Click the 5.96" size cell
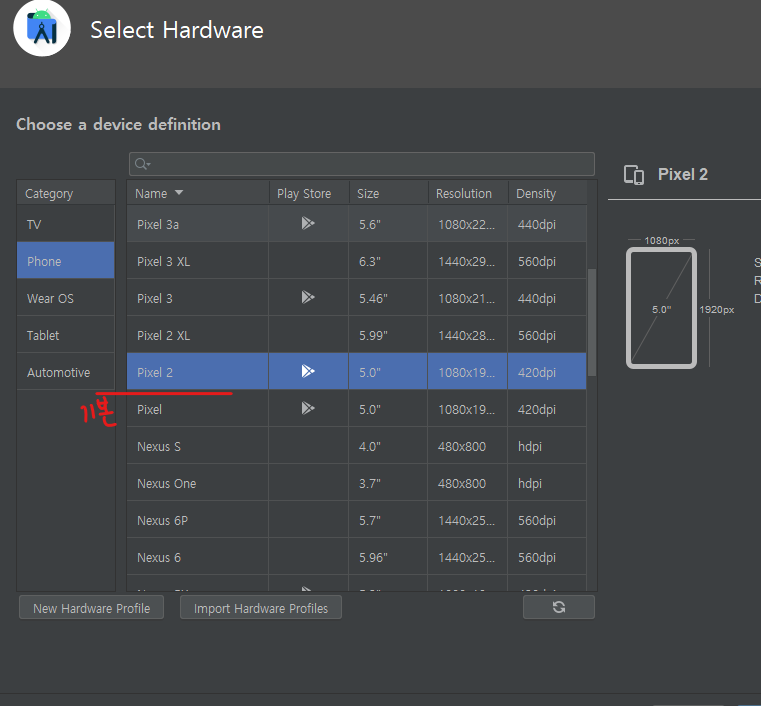 (x=388, y=557)
